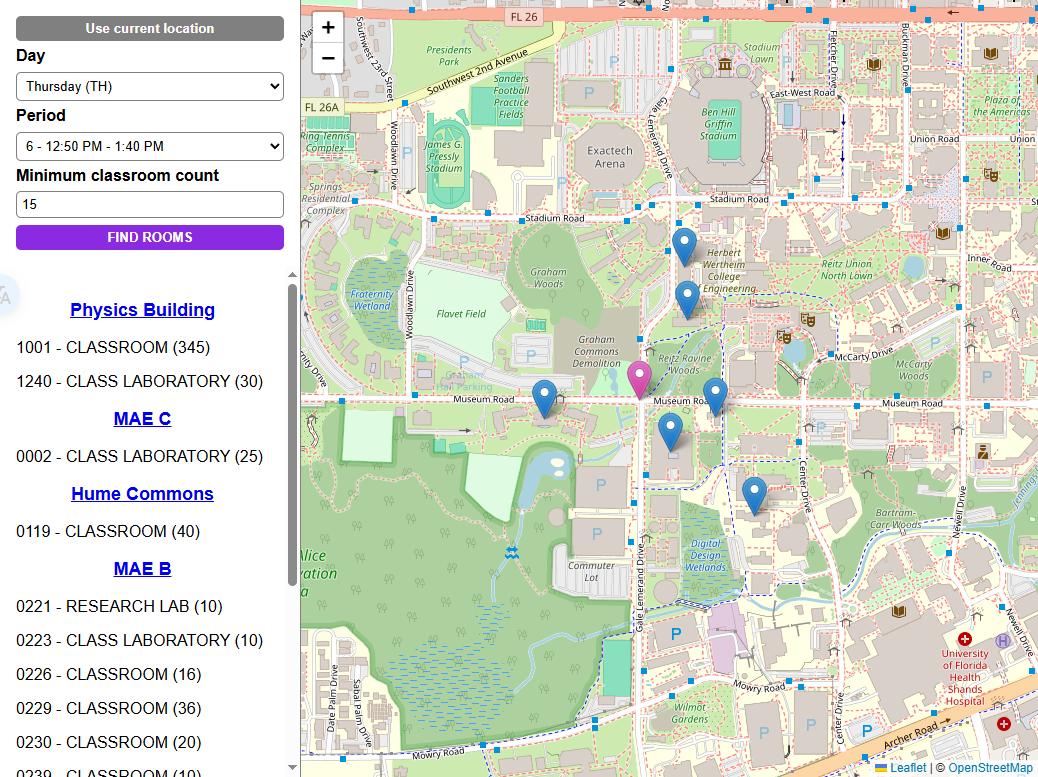This screenshot has height=777, width=1038.
Task: Open the MAE B link
Action: coord(142,569)
